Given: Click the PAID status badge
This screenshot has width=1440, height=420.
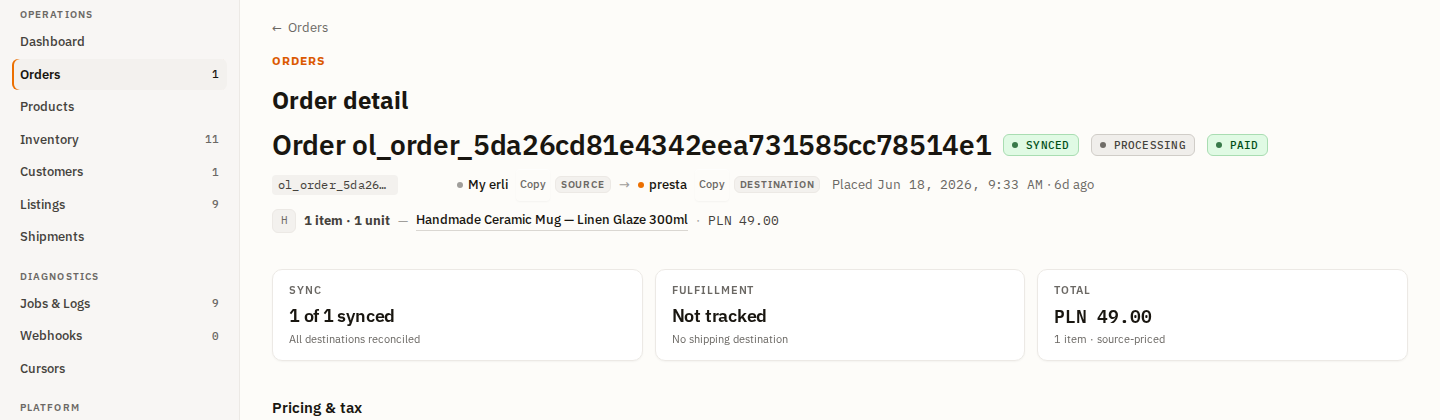Looking at the screenshot, I should [x=1237, y=145].
